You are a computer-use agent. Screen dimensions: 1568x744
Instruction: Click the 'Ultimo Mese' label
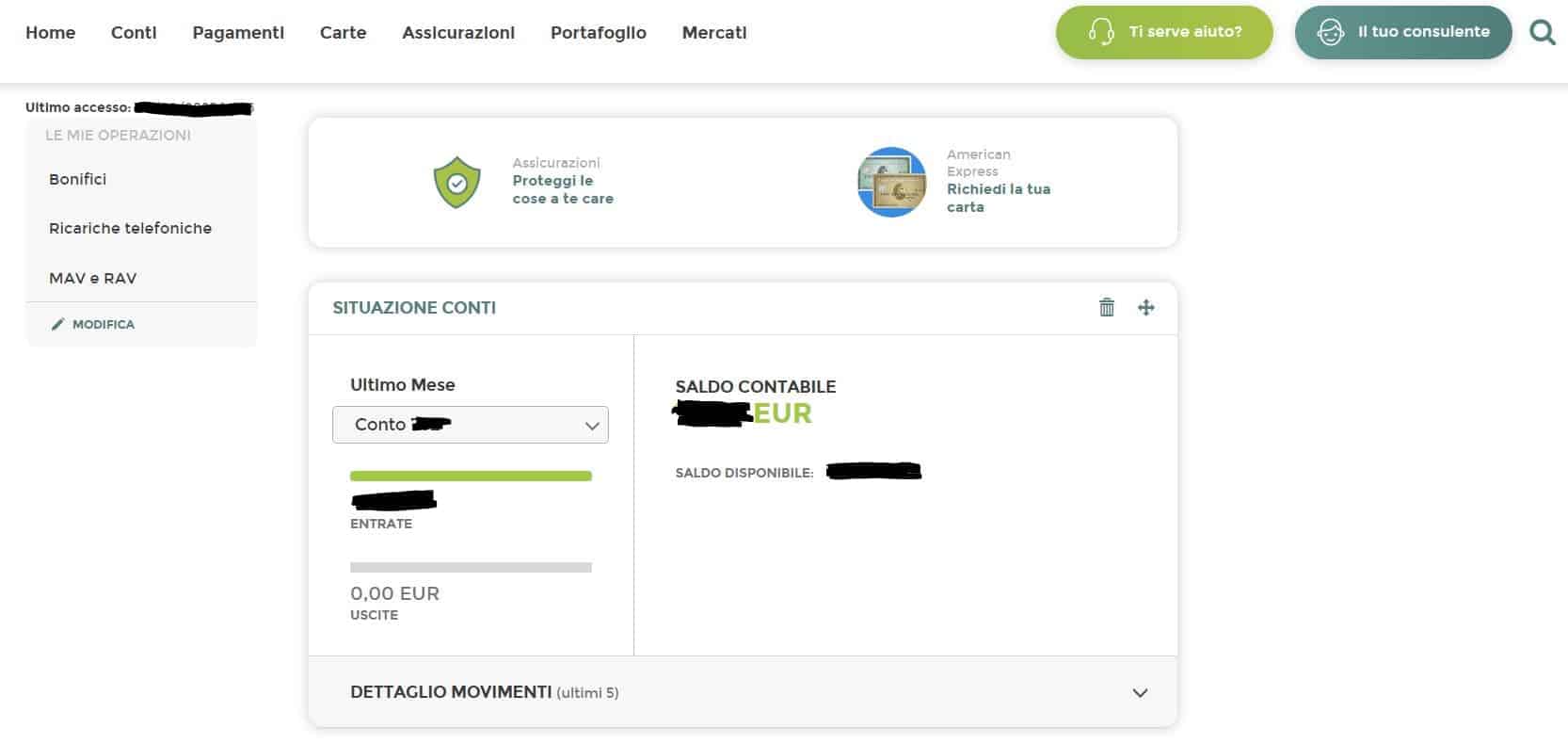(403, 384)
